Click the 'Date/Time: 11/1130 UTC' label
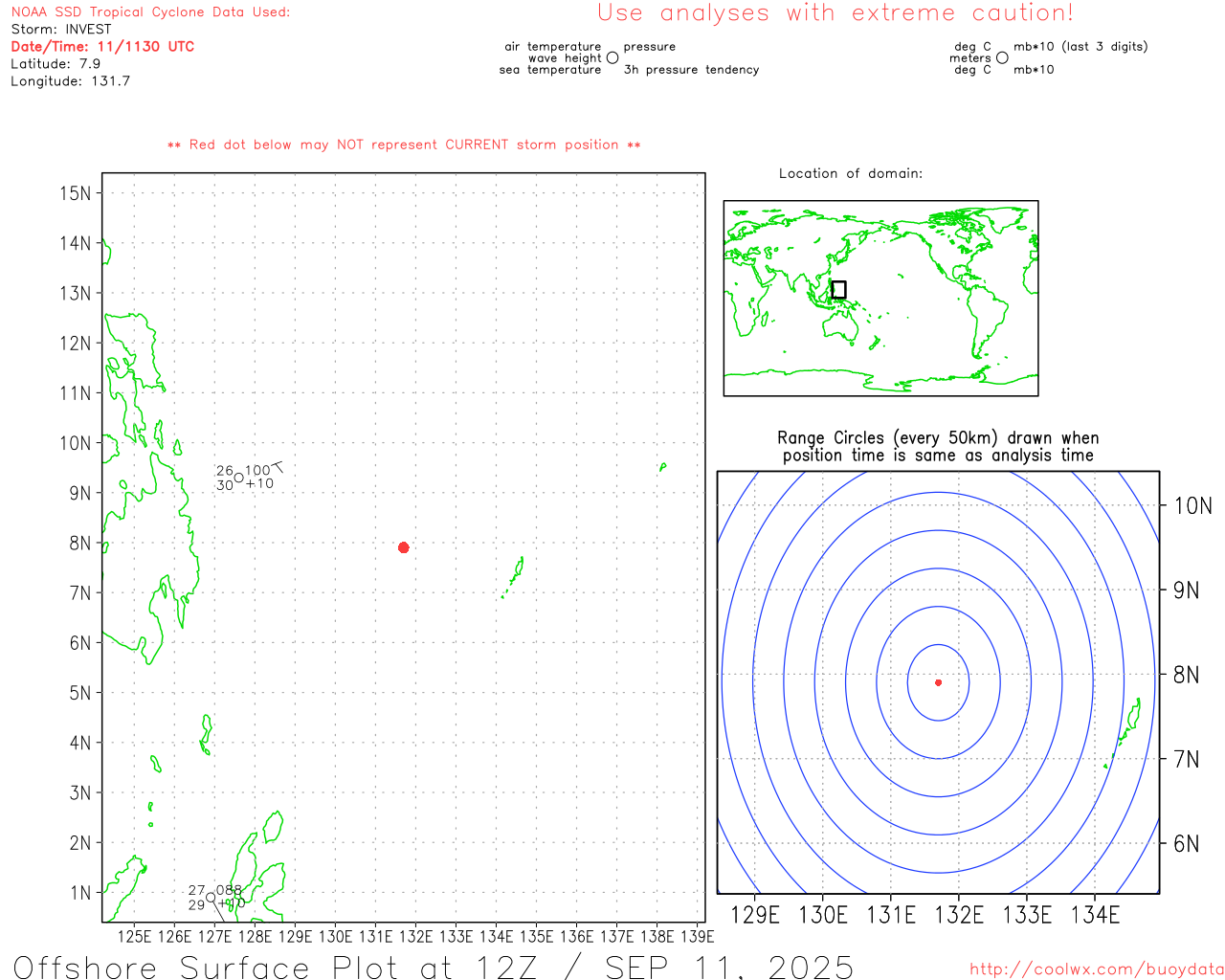This screenshot has height=980, width=1225. tap(102, 46)
